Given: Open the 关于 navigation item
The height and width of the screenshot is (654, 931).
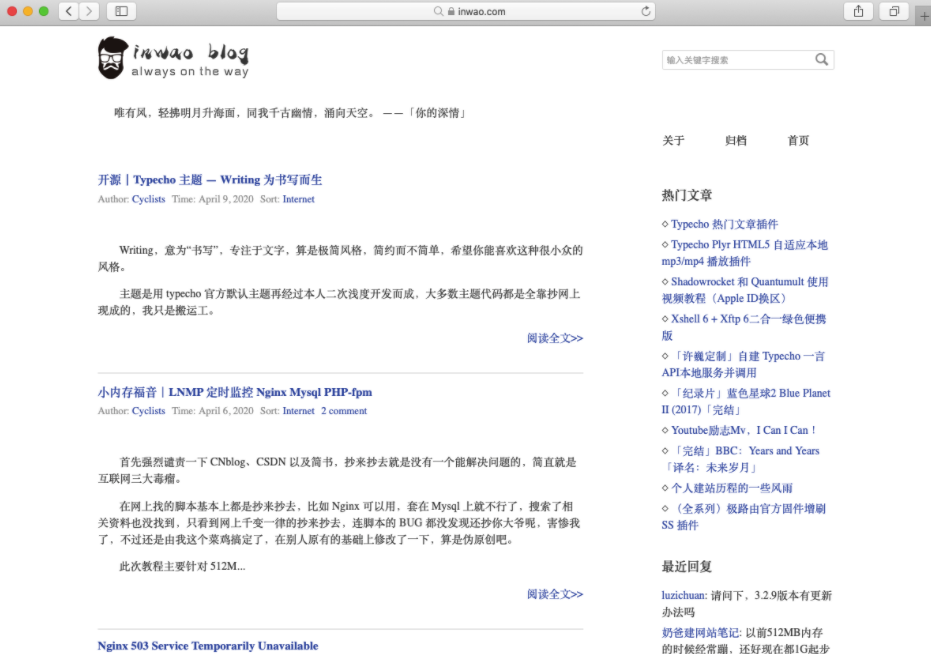Looking at the screenshot, I should (x=673, y=141).
